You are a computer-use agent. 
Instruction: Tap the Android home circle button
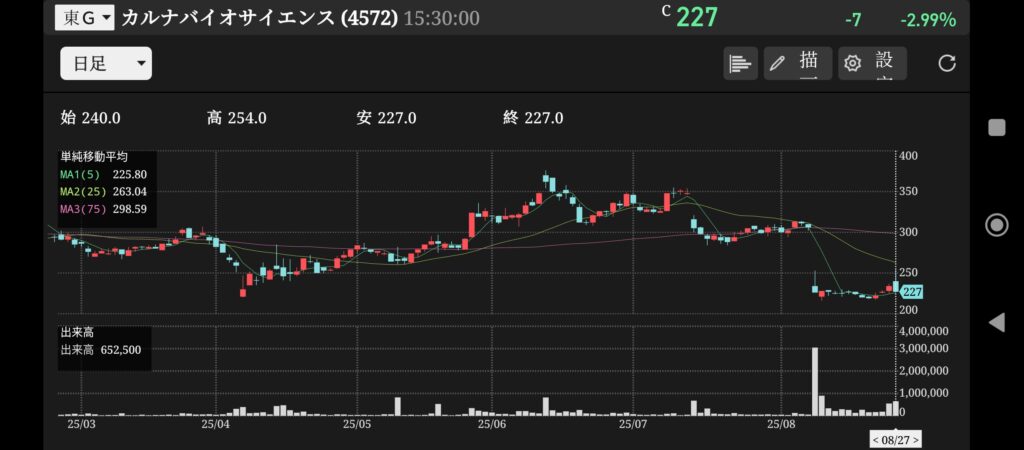tap(997, 225)
